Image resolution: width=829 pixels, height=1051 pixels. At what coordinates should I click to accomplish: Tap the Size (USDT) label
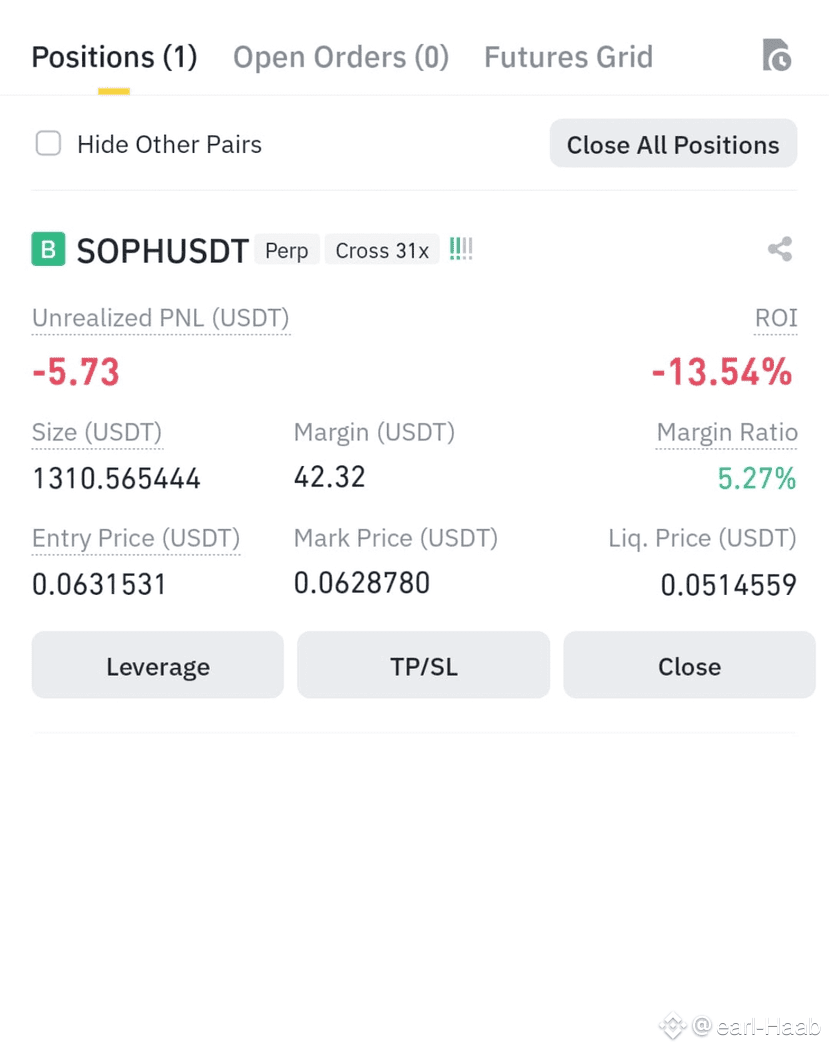pos(97,432)
